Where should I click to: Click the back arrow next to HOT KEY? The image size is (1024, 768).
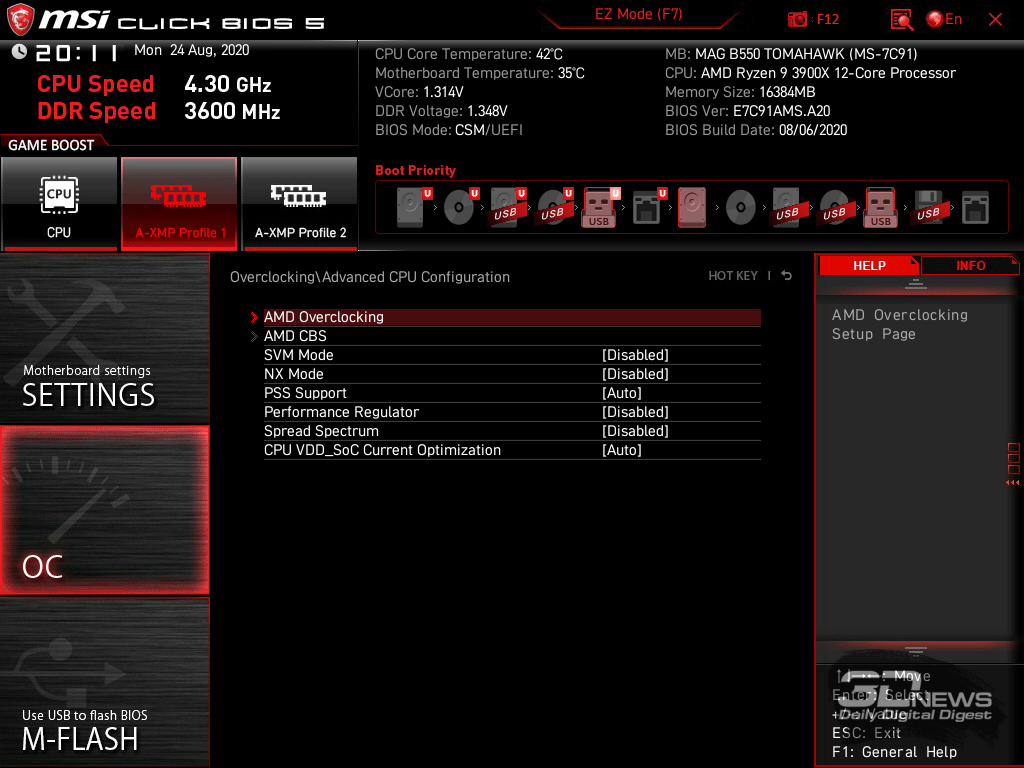point(787,276)
